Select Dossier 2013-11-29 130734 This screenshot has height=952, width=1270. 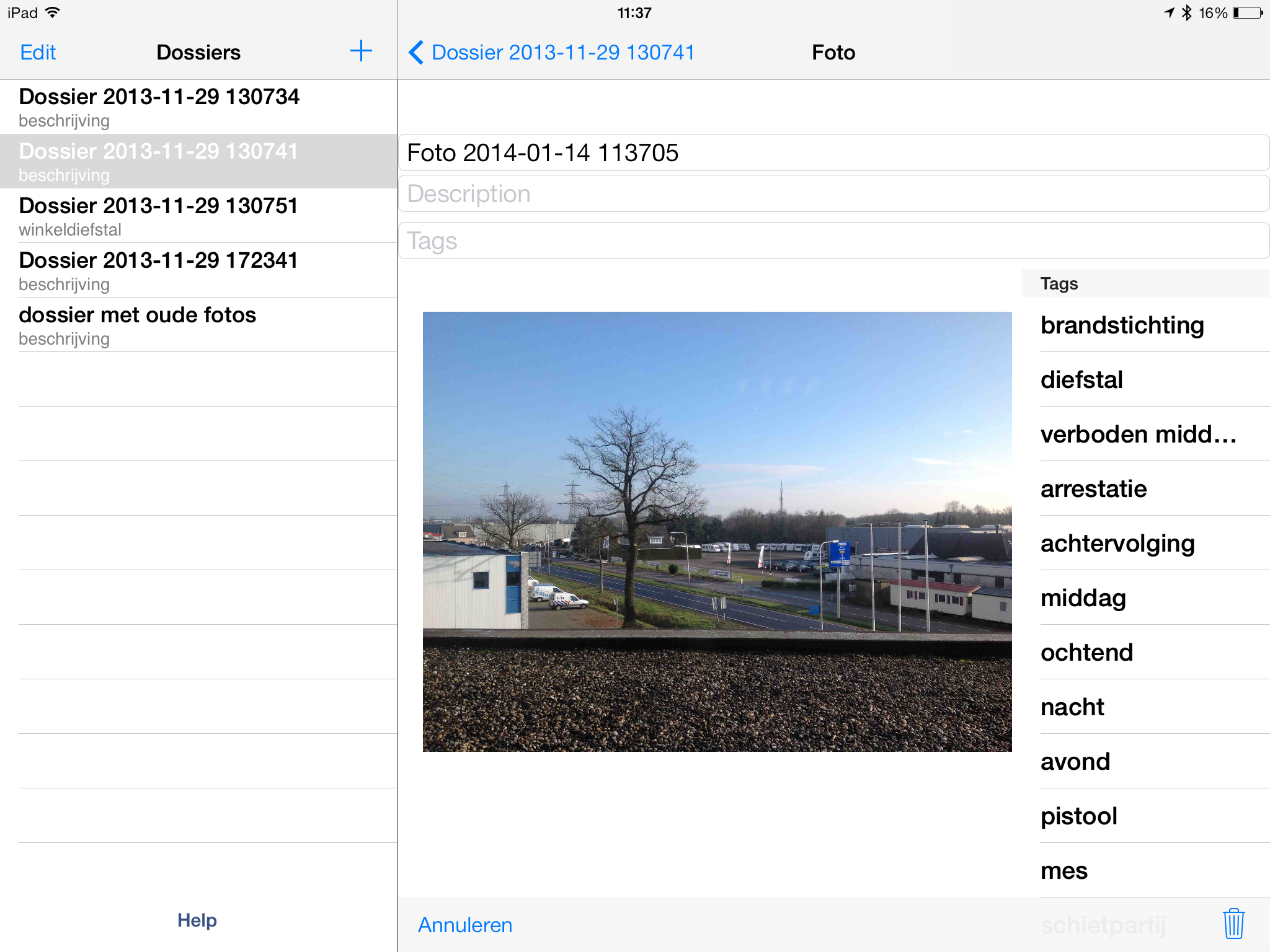198,107
